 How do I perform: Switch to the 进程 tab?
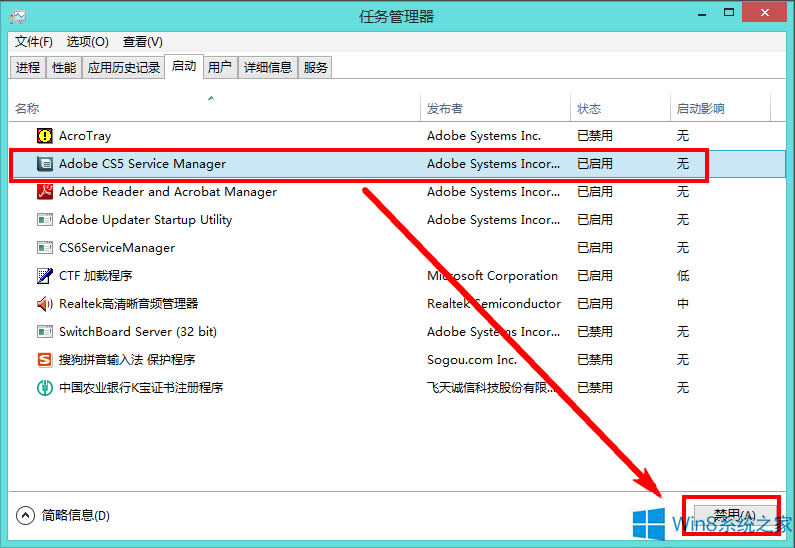(28, 67)
